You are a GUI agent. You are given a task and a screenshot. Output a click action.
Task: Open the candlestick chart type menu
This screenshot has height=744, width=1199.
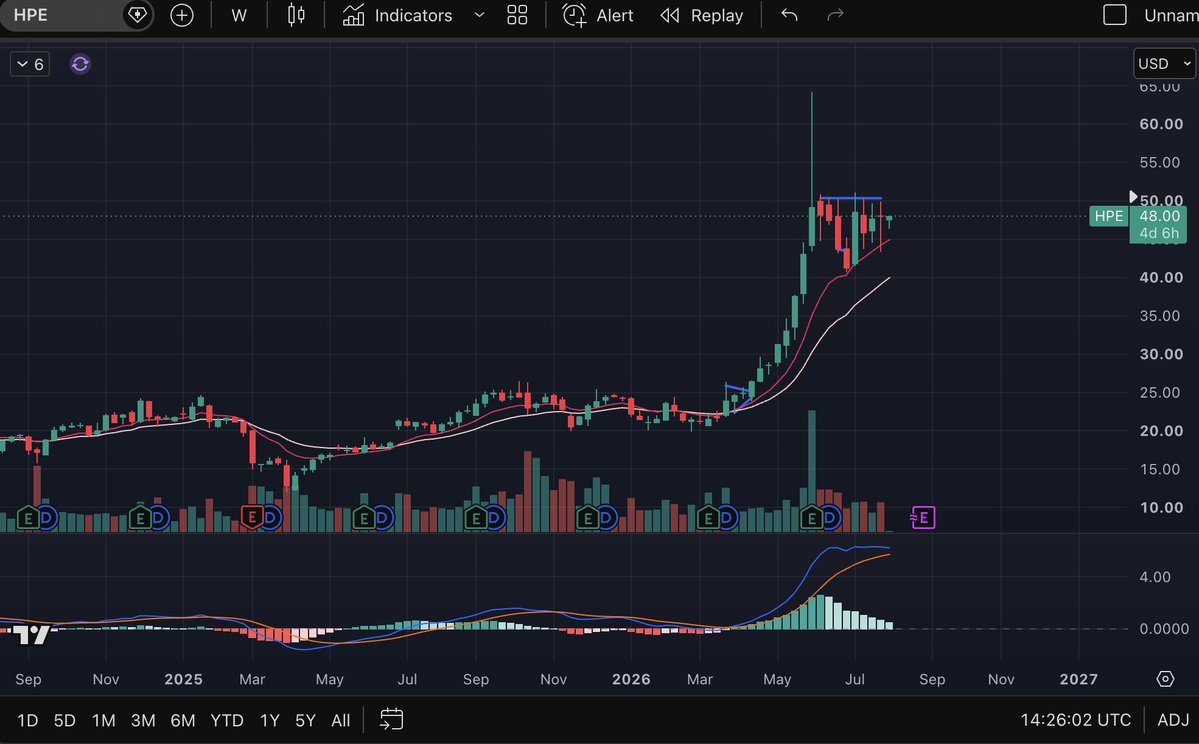tap(296, 15)
